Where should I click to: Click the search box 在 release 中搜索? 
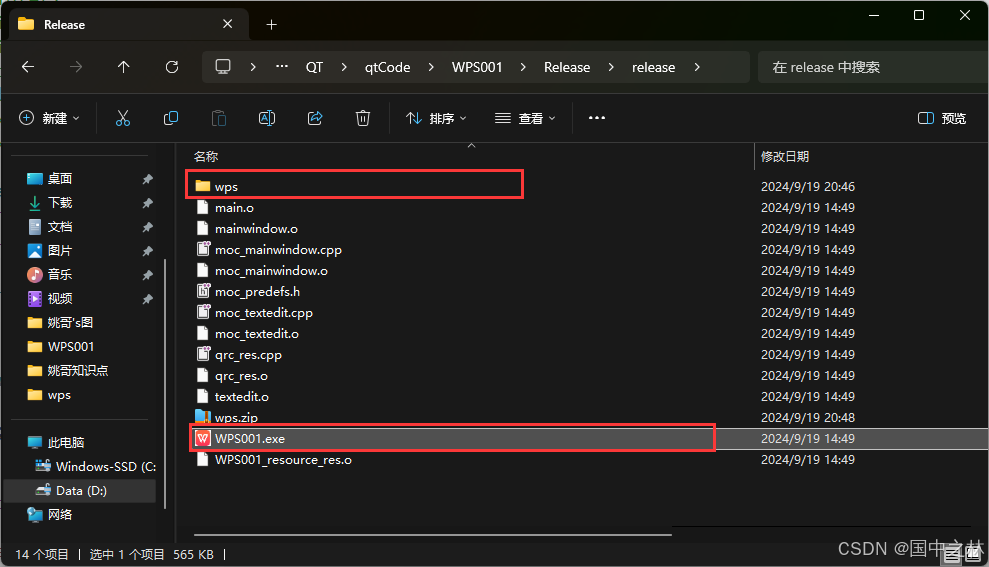click(873, 67)
